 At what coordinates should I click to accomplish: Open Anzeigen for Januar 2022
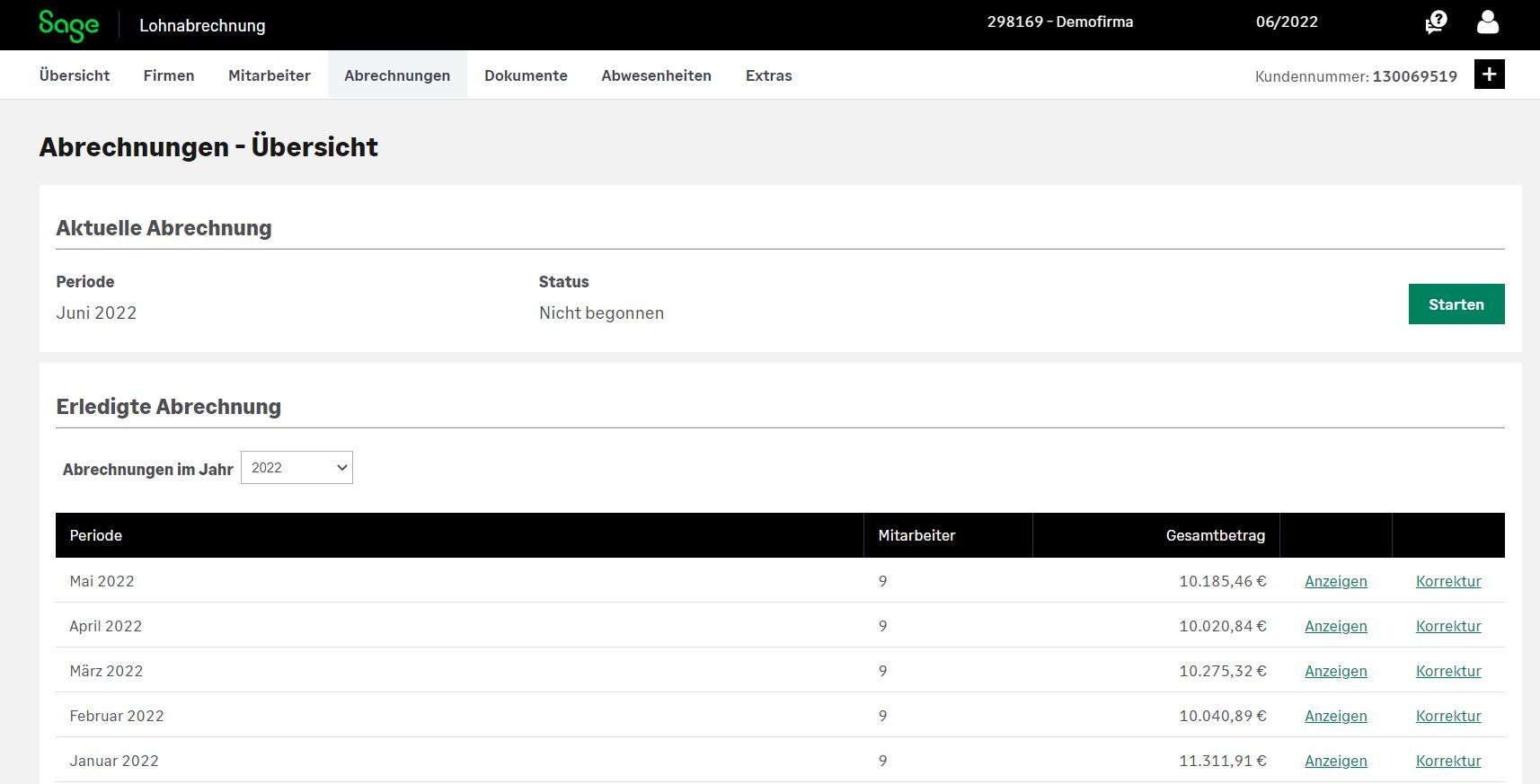[x=1335, y=761]
